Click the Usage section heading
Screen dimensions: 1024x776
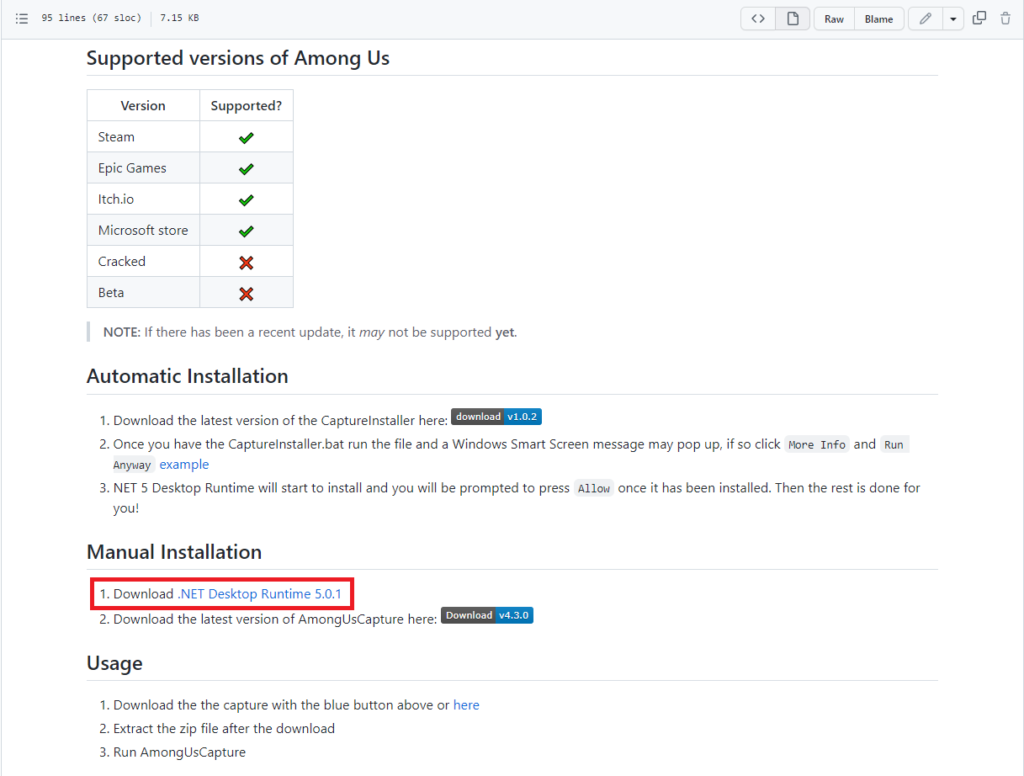click(x=114, y=663)
